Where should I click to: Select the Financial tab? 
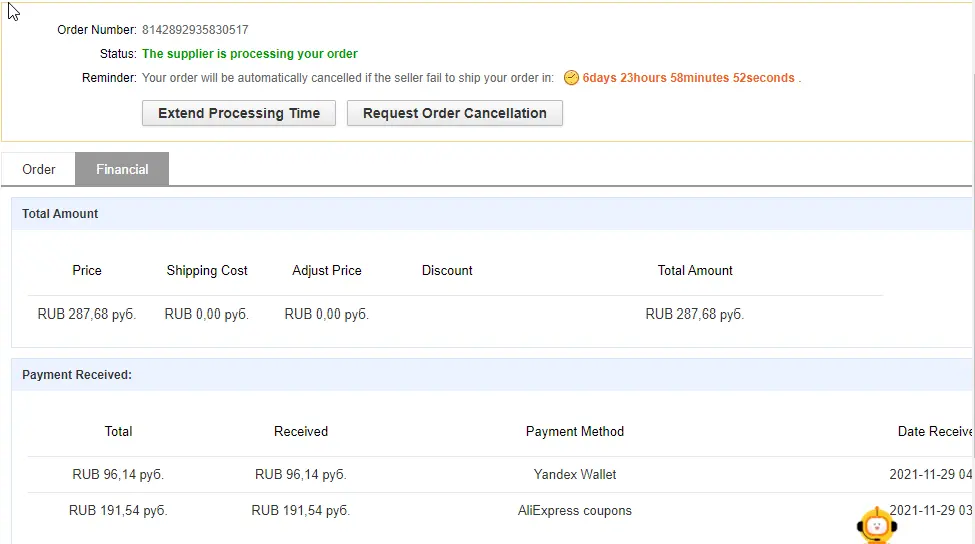(122, 169)
